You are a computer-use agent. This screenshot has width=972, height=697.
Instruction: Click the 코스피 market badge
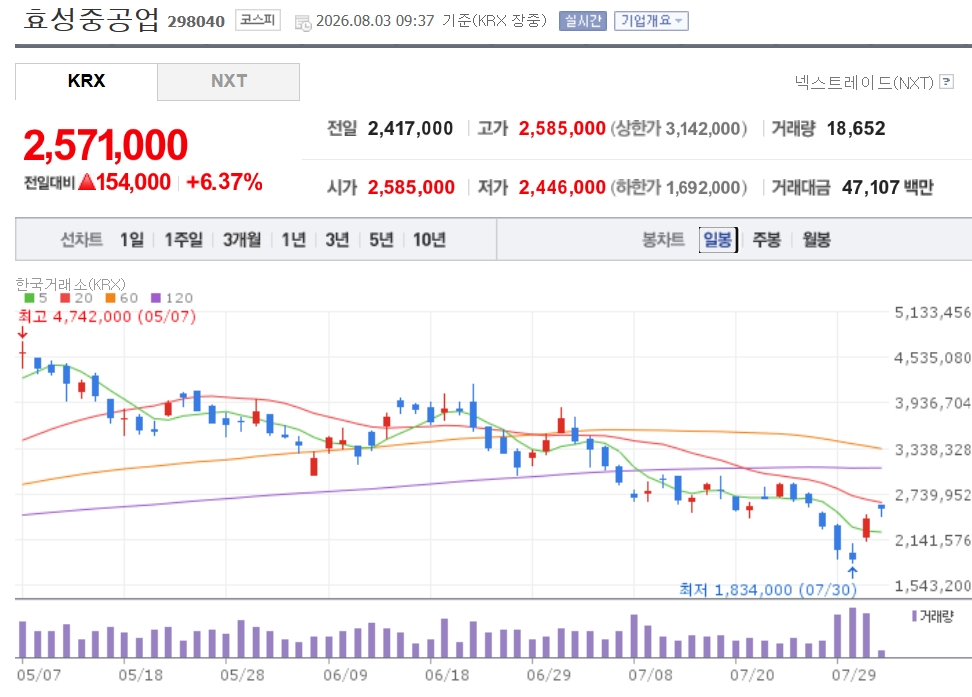(258, 20)
